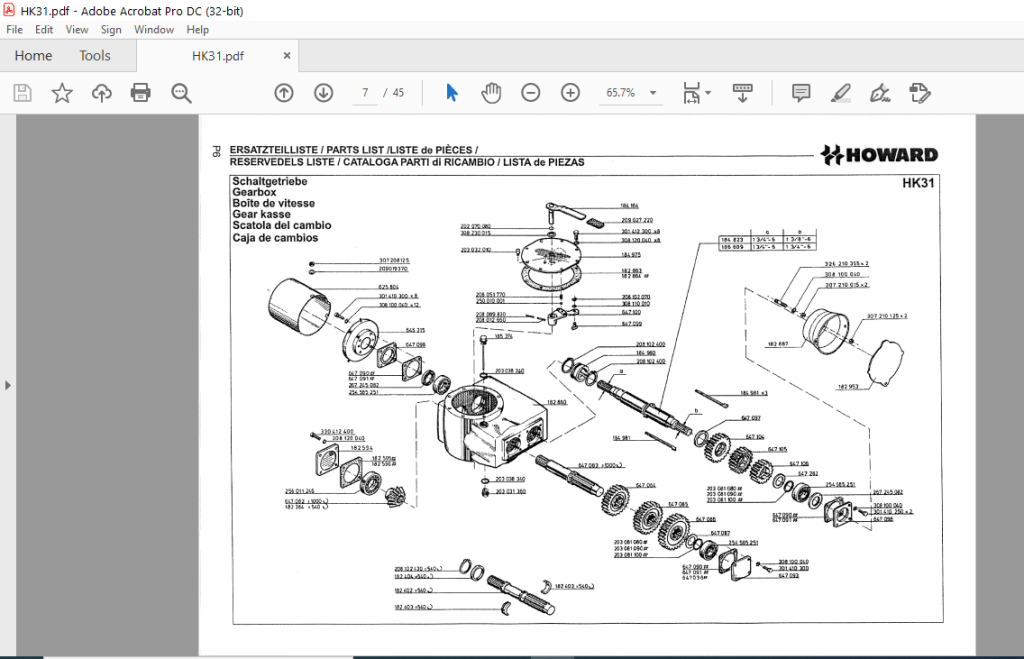Open the File menu
1024x659 pixels.
[14, 29]
